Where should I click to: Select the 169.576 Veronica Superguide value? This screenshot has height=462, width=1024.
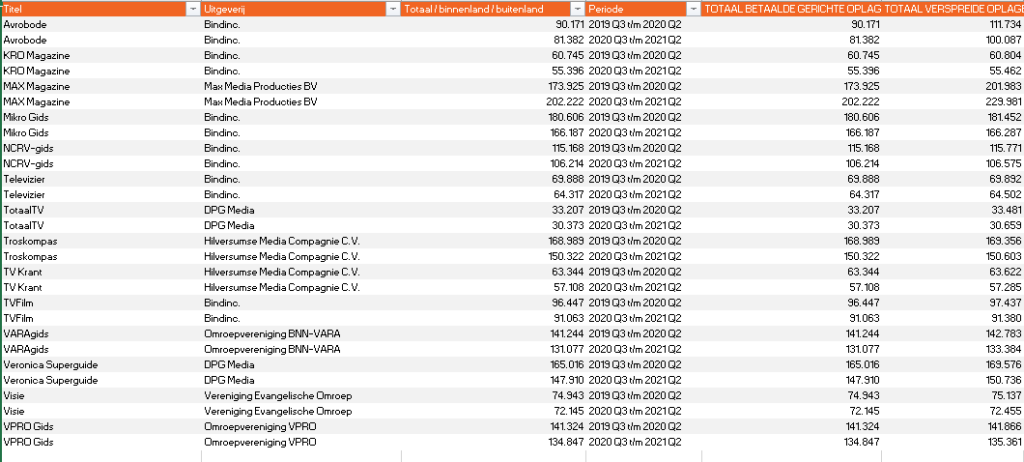pyautogui.click(x=953, y=365)
